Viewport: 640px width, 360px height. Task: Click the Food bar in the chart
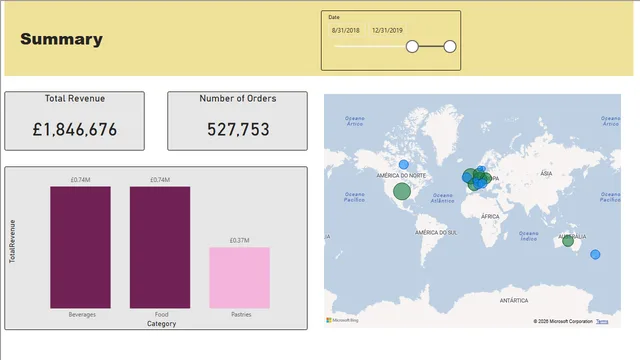pos(160,247)
